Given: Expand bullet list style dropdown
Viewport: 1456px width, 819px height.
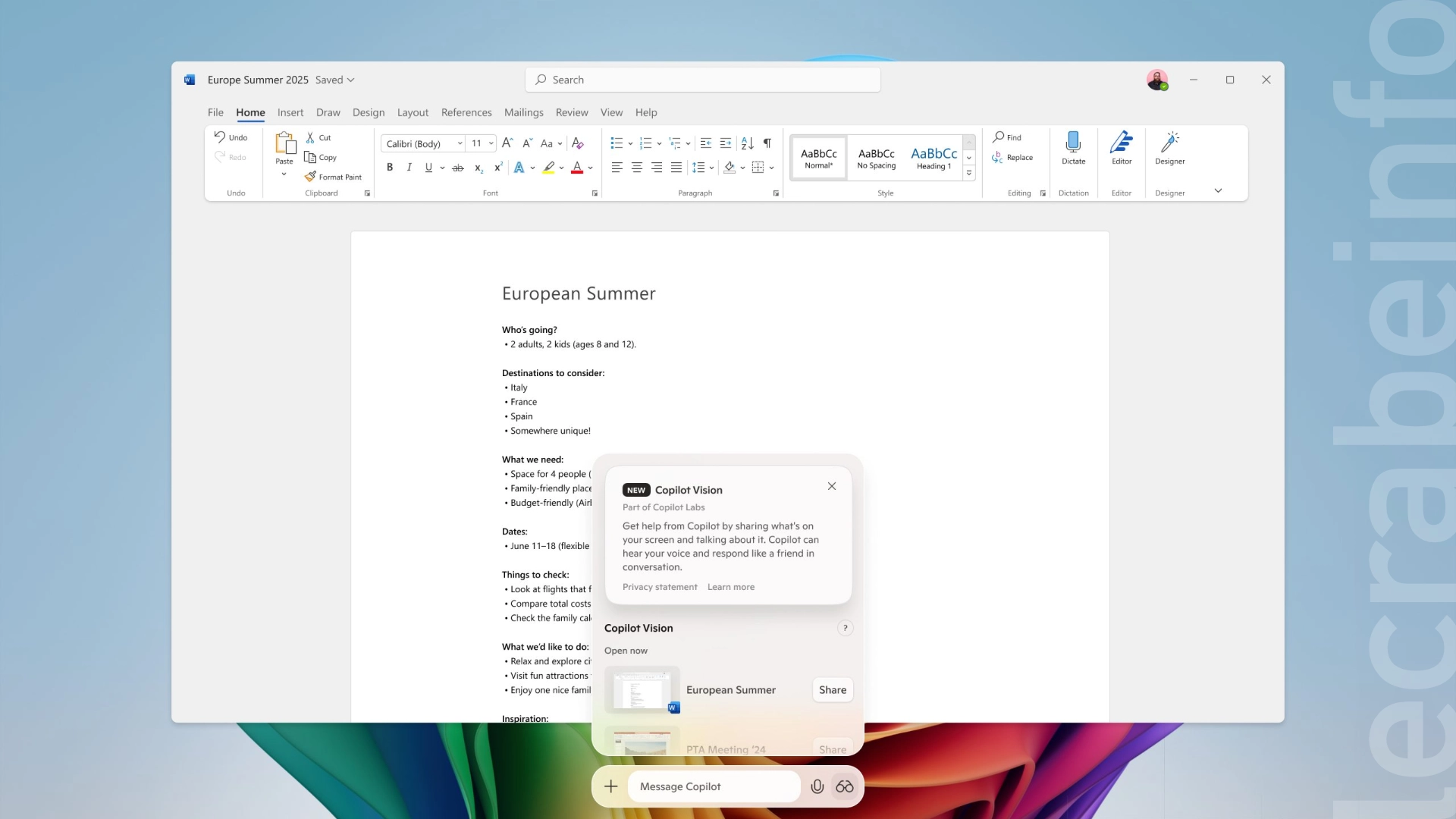Looking at the screenshot, I should [630, 143].
